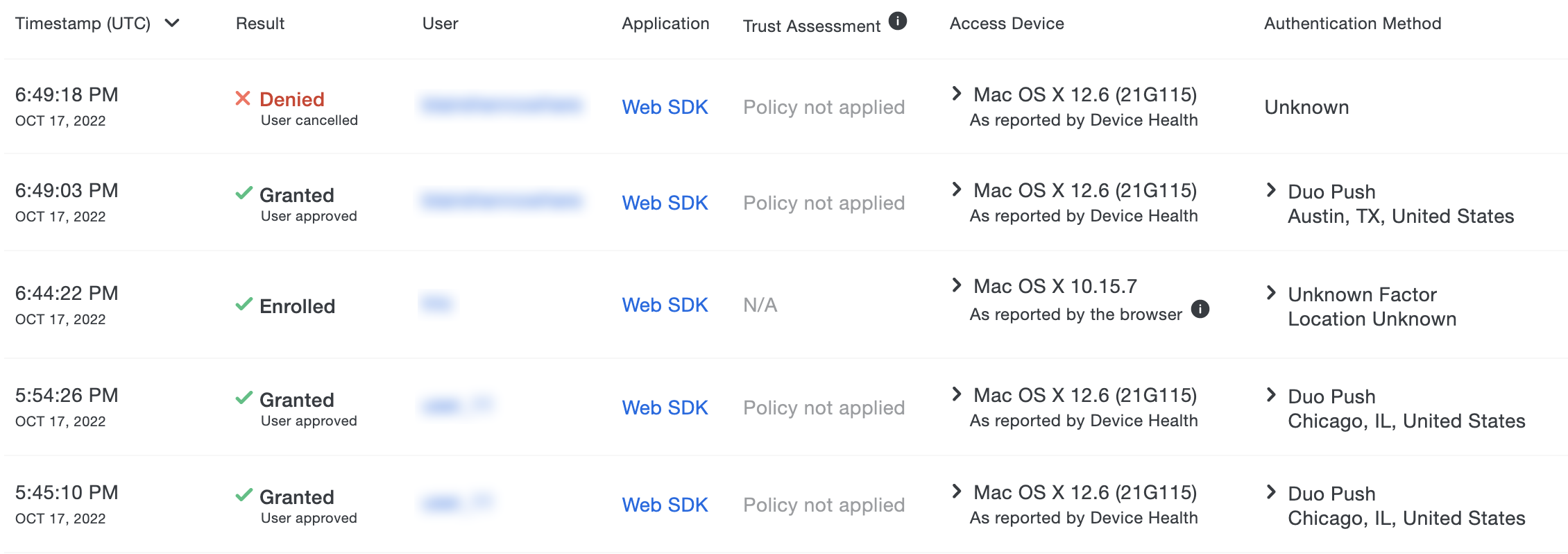The height and width of the screenshot is (554, 1568).
Task: Click the red X icon next to Denied
Action: point(243,99)
